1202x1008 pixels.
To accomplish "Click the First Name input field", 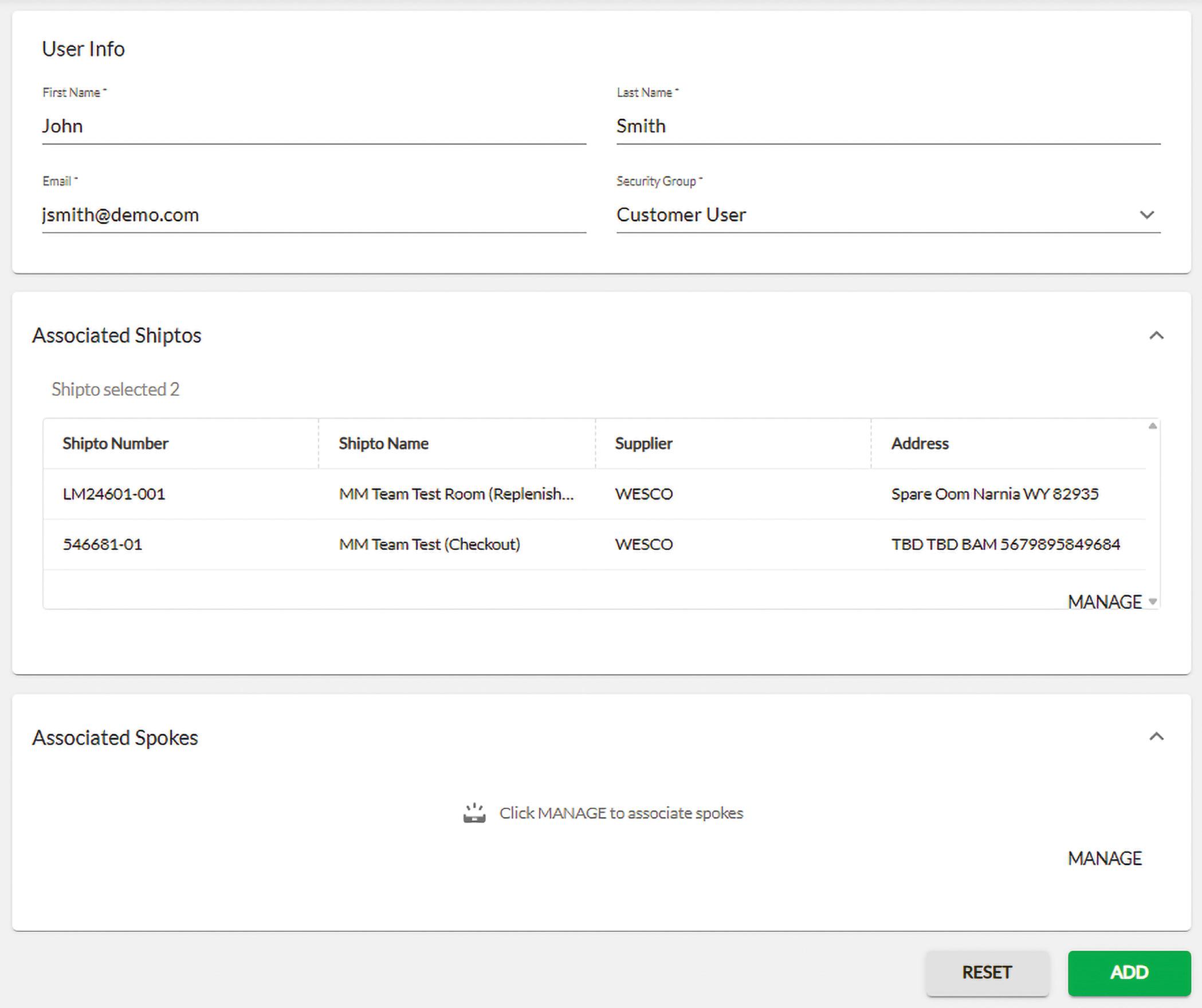I will [313, 126].
